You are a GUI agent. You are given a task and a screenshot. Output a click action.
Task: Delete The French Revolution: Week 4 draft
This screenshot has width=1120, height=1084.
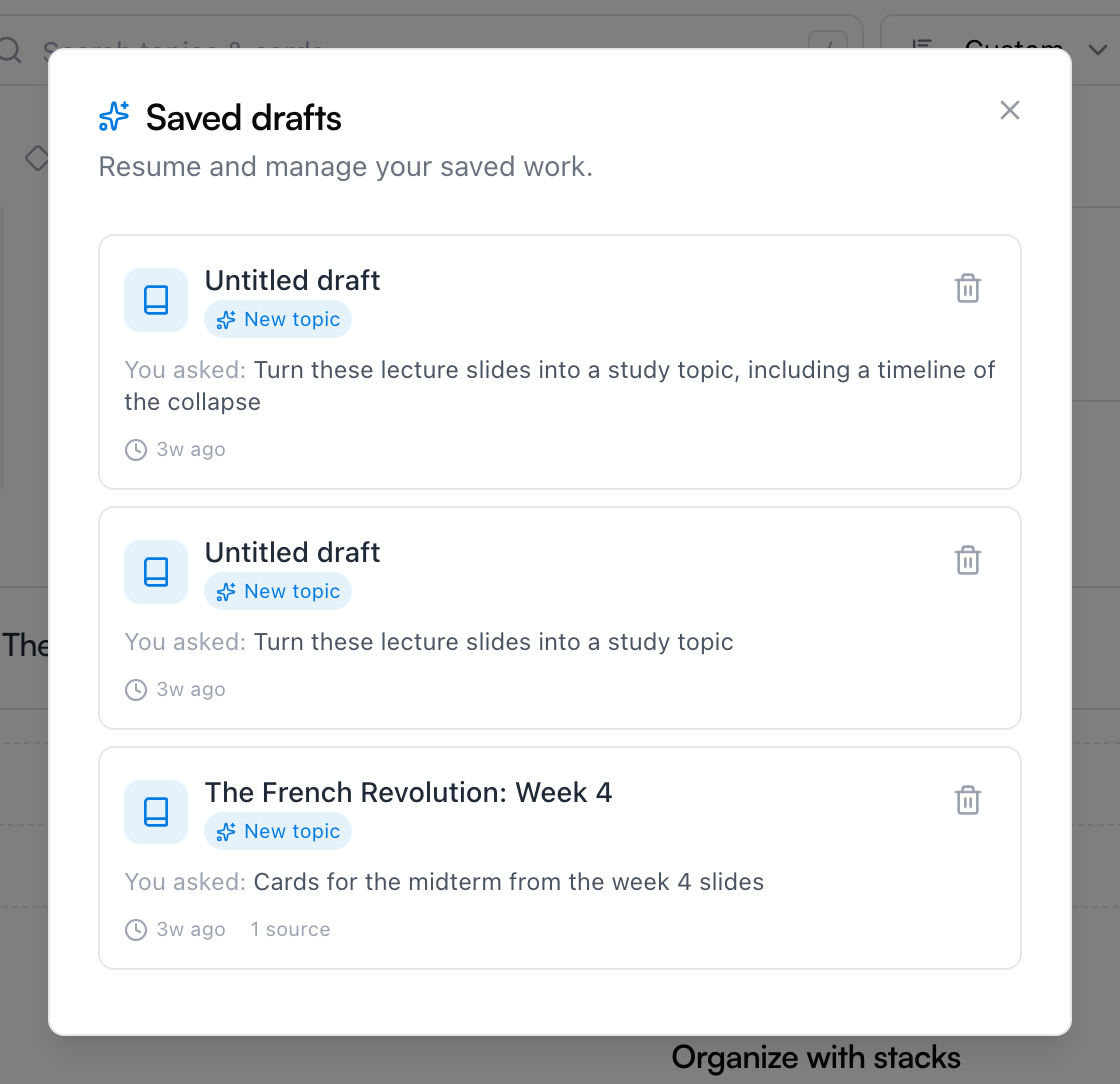[968, 801]
